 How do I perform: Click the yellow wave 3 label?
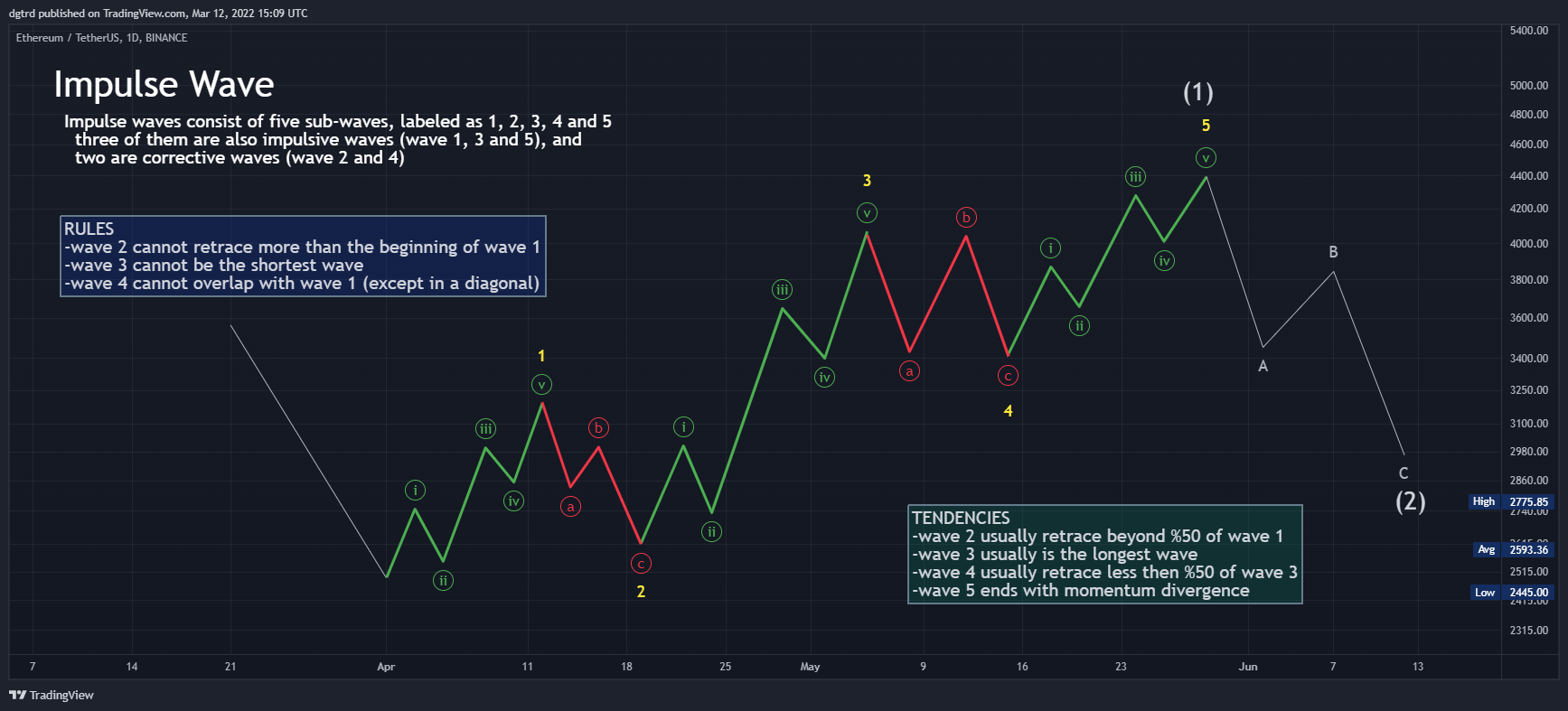click(x=867, y=181)
